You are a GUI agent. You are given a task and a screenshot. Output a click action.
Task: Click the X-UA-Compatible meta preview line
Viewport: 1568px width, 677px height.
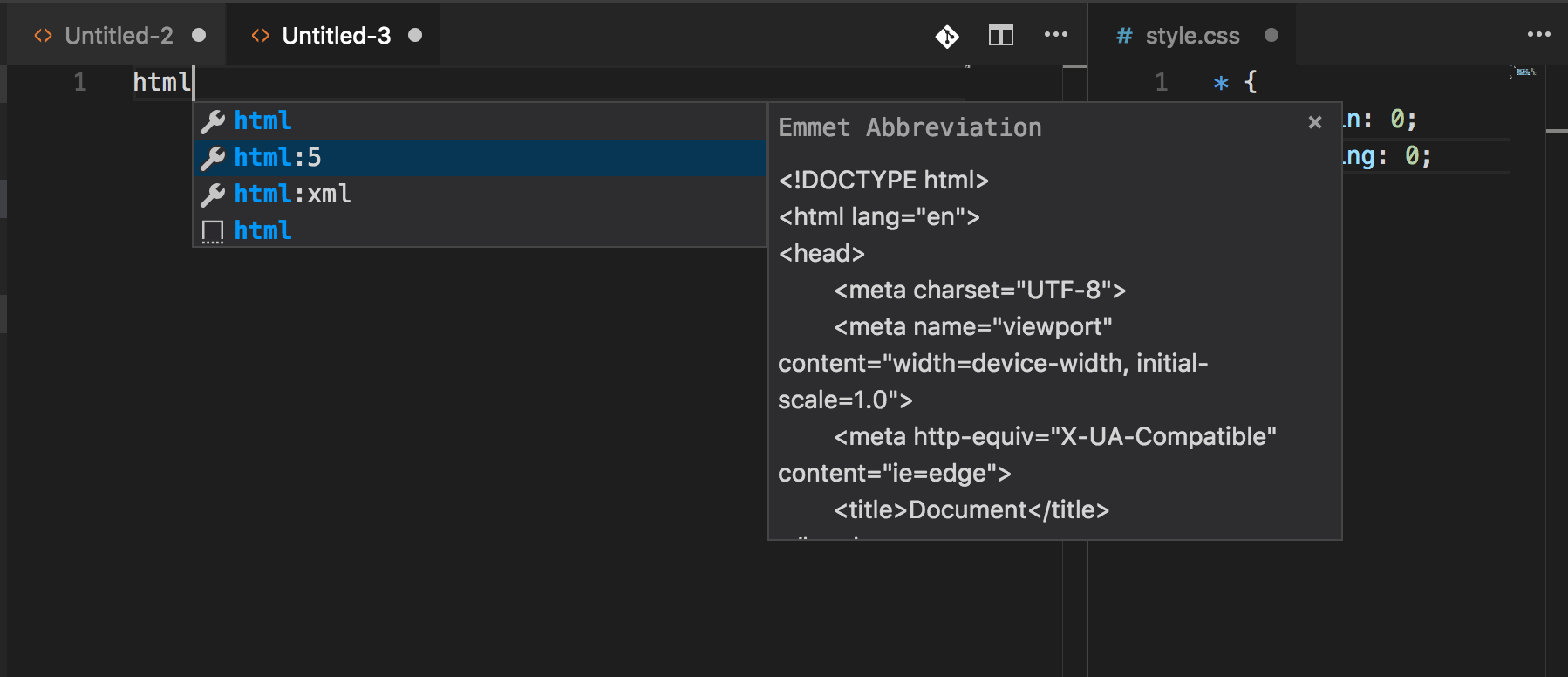click(1055, 436)
